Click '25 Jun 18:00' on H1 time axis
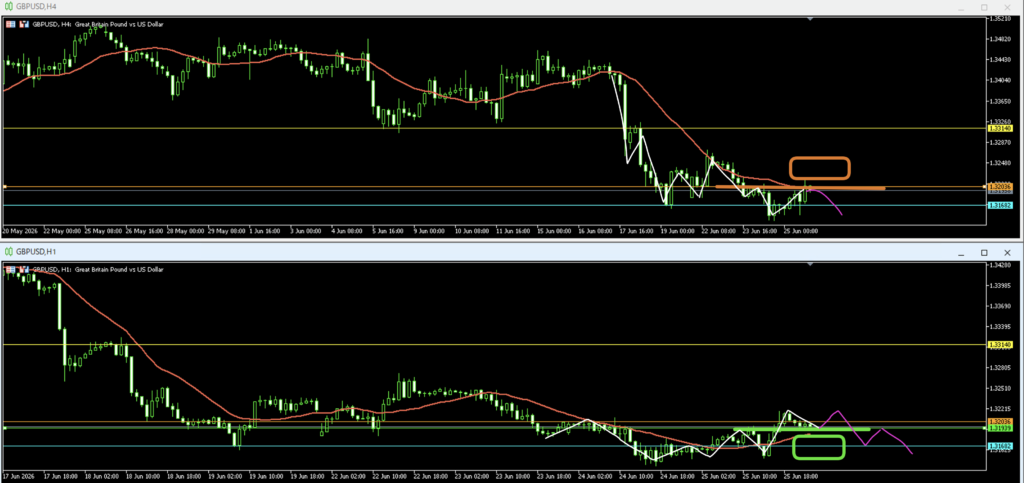This screenshot has height=483, width=1024. click(x=802, y=476)
